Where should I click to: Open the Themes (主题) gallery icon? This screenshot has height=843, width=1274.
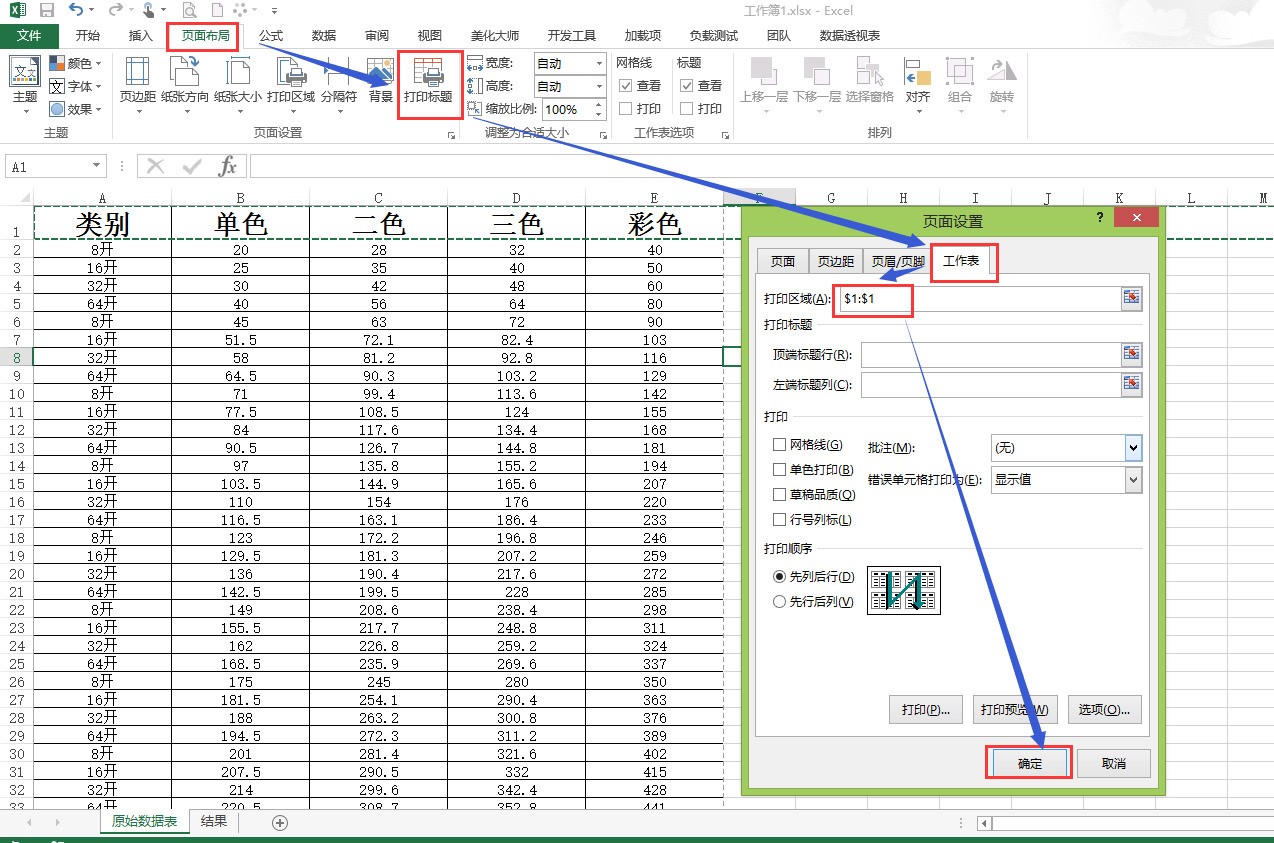25,75
